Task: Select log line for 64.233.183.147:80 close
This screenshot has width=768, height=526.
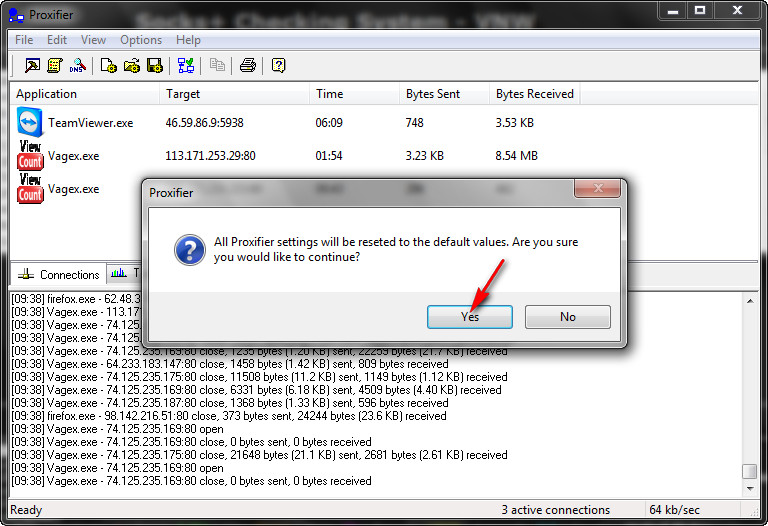Action: 230,364
